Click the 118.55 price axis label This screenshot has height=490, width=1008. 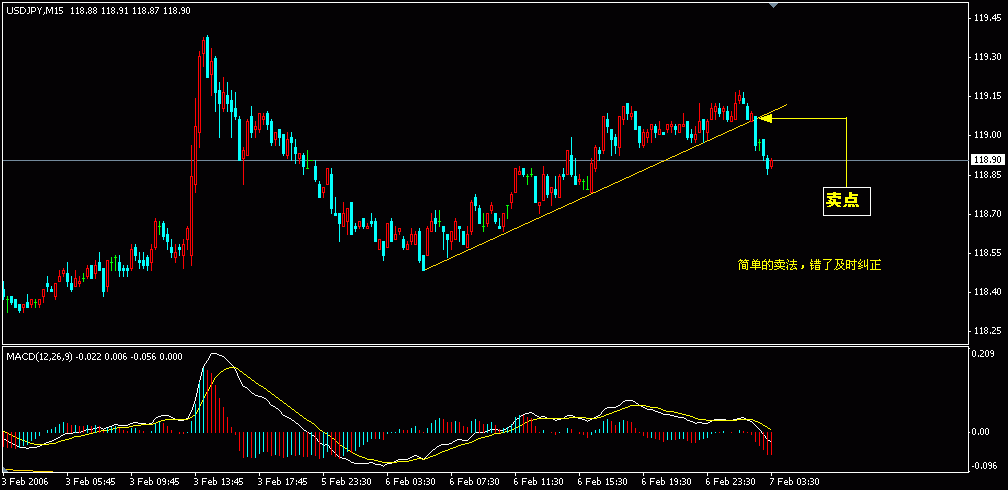pos(987,253)
